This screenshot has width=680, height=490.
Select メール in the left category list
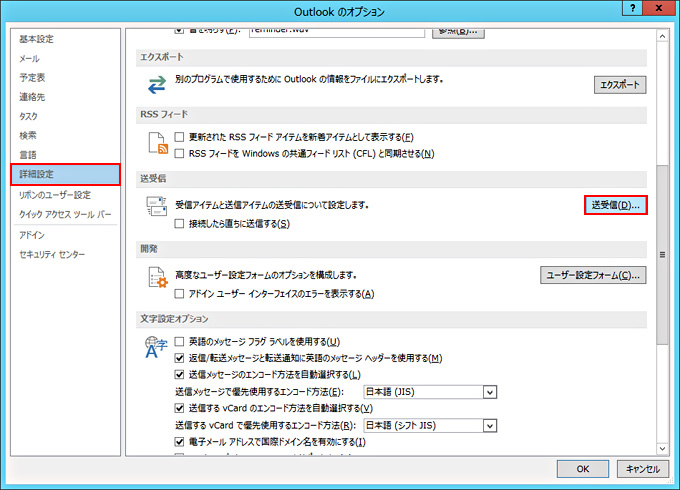[x=29, y=59]
